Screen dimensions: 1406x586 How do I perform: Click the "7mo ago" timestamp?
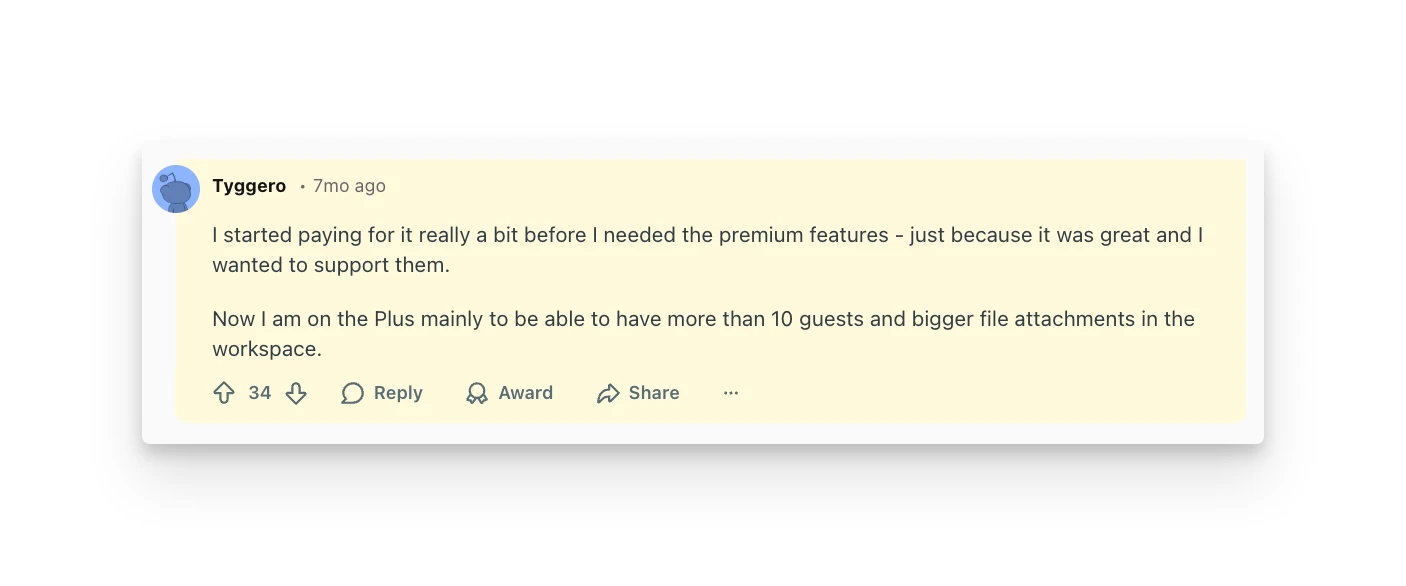click(349, 186)
